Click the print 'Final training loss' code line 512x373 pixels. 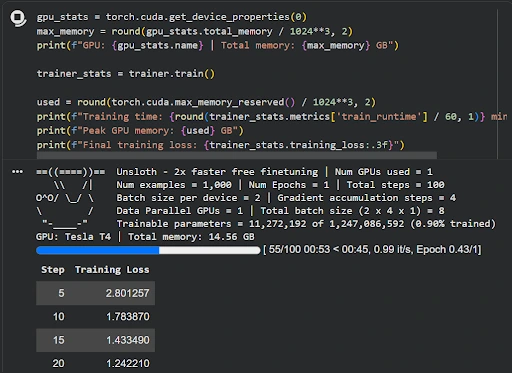(x=220, y=145)
